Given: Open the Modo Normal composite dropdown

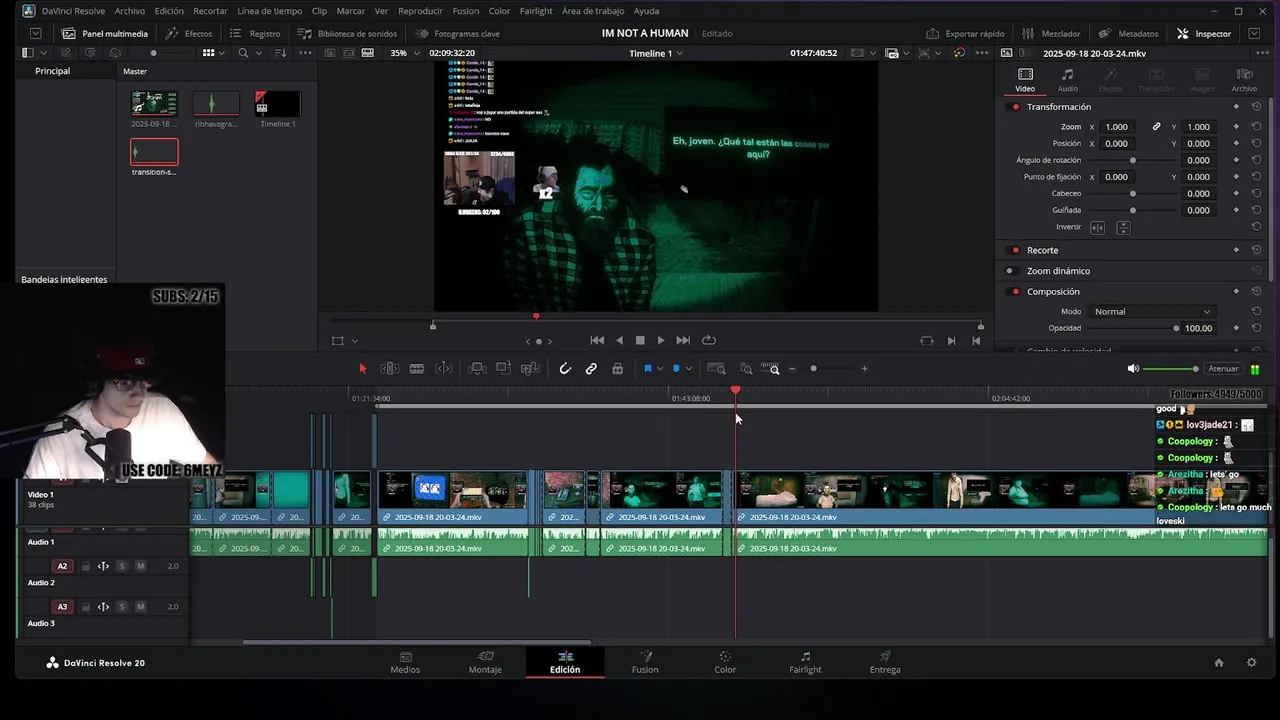Looking at the screenshot, I should pos(1151,312).
